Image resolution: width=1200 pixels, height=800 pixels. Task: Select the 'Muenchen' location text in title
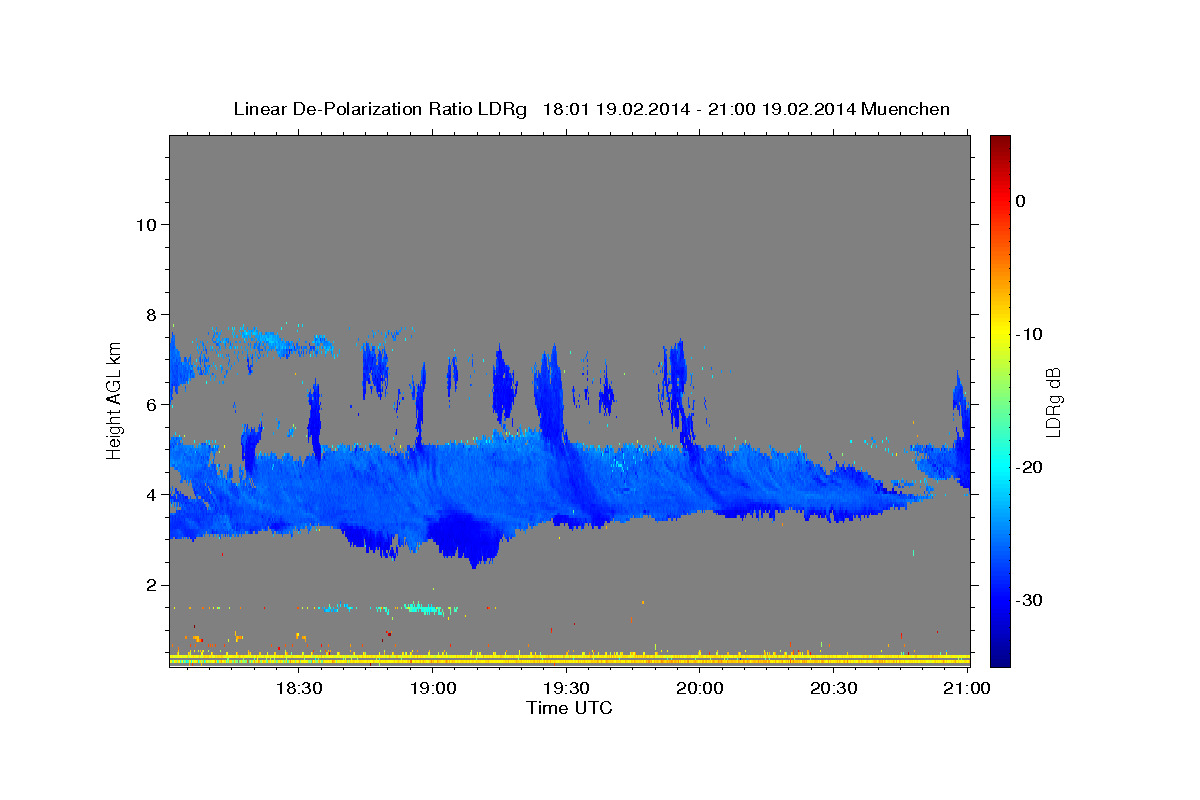[x=906, y=109]
